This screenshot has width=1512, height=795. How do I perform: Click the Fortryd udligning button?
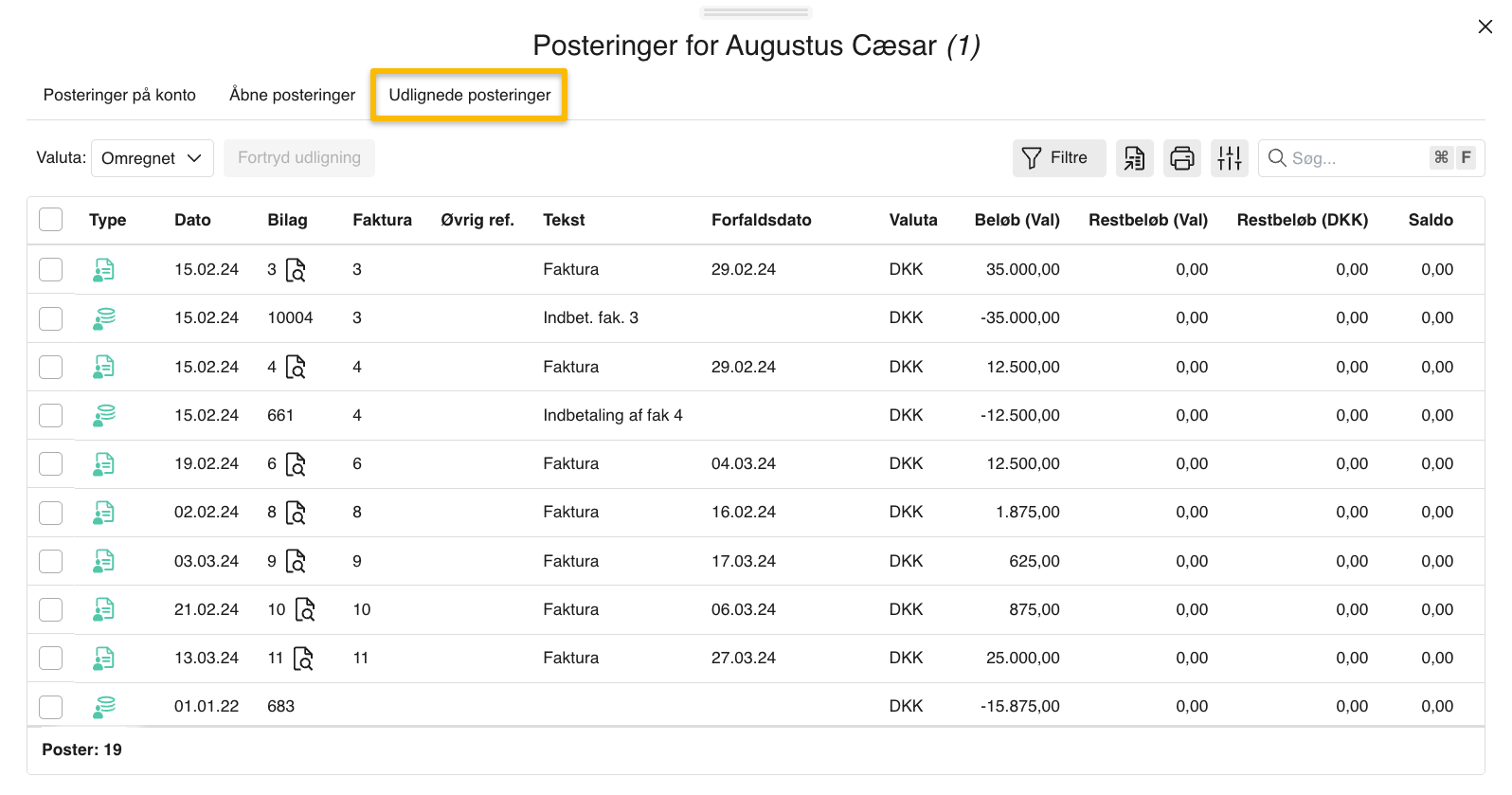point(299,158)
